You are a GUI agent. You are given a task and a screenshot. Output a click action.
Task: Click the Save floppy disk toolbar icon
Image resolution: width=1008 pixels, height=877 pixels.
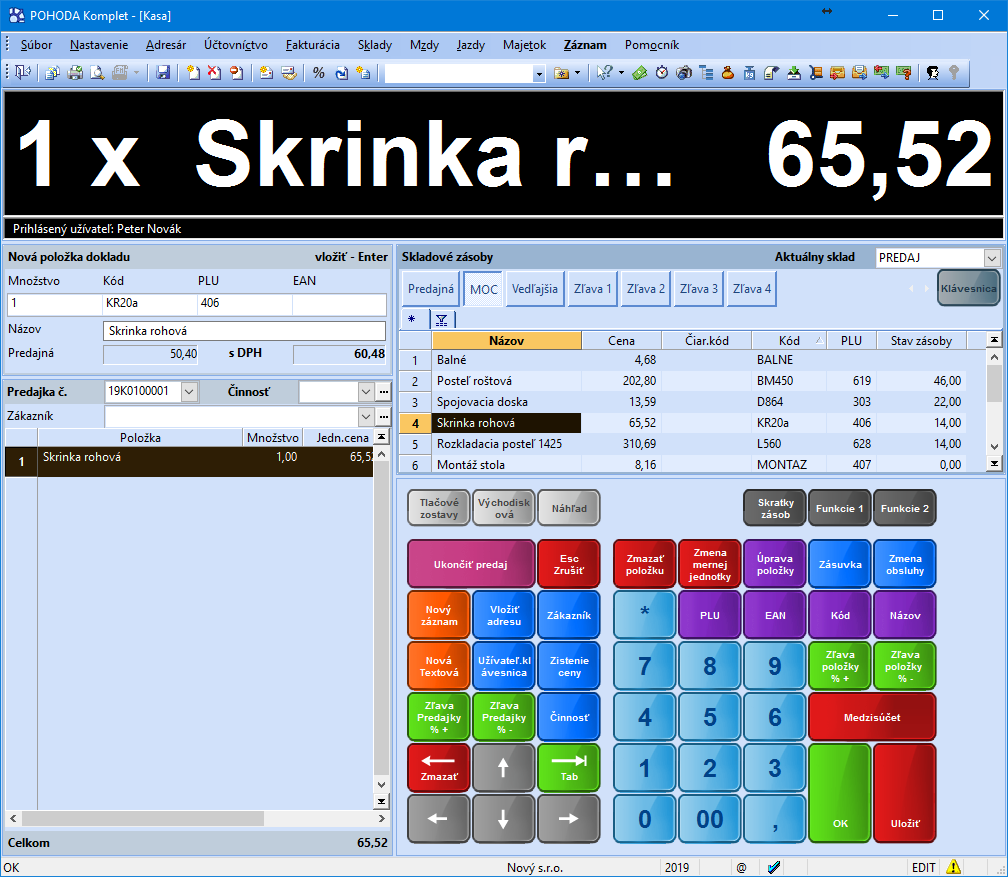pyautogui.click(x=163, y=73)
